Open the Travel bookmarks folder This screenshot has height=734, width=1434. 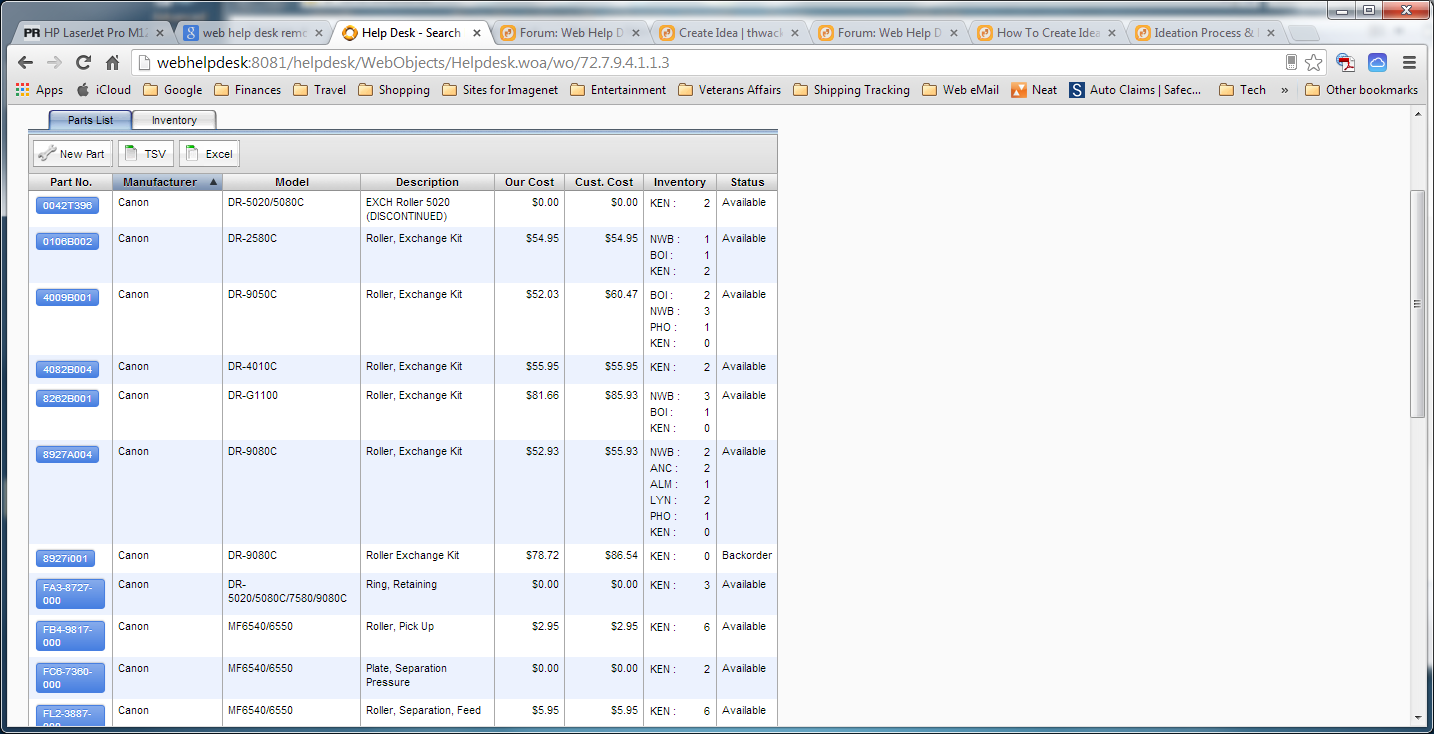point(322,89)
